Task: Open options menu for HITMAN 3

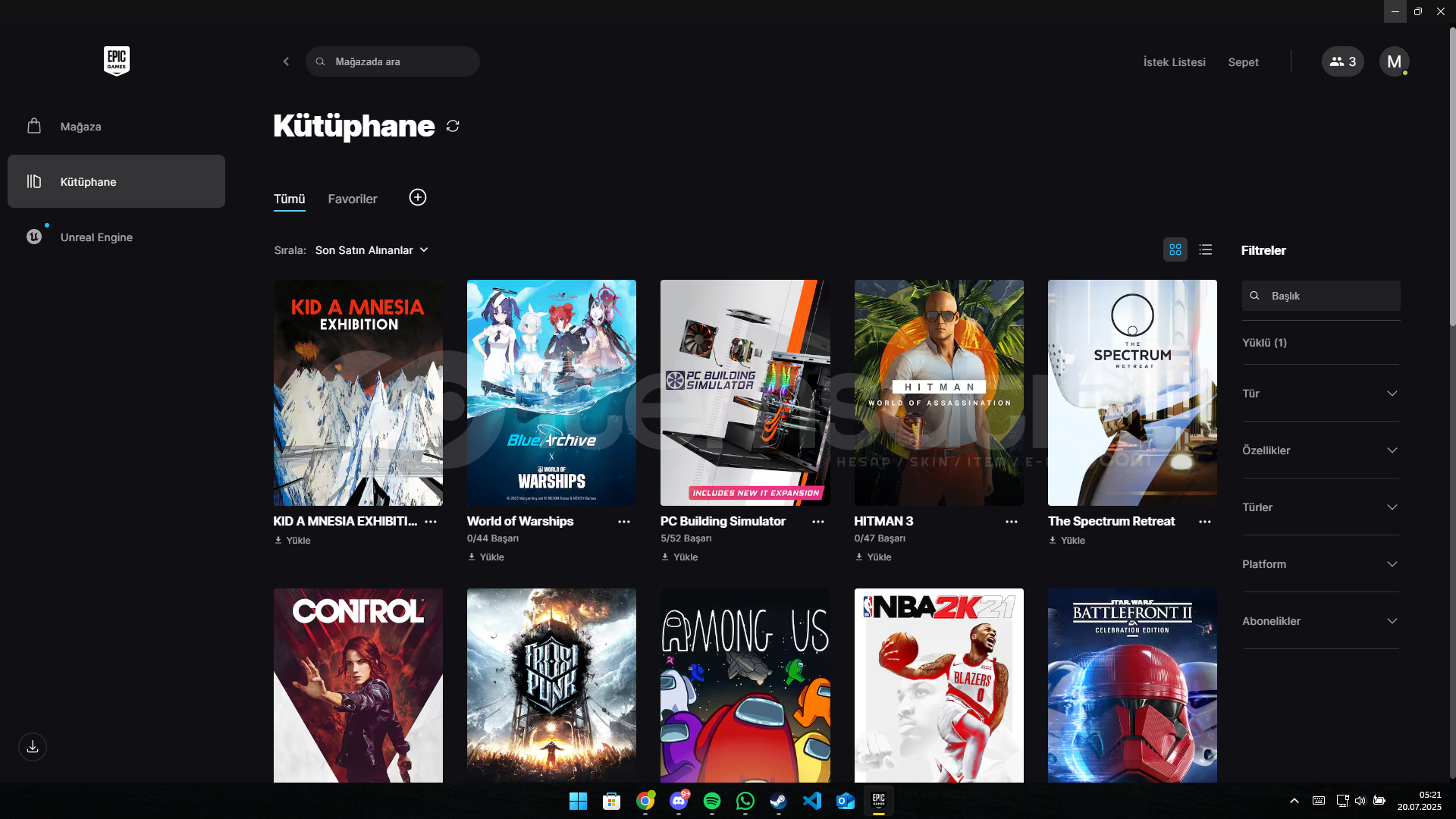Action: pyautogui.click(x=1012, y=522)
